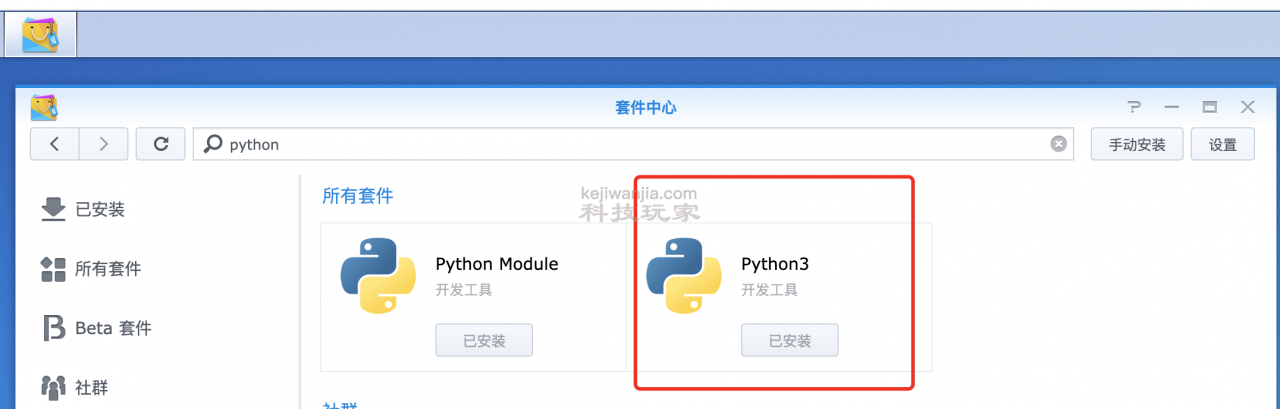This screenshot has height=409, width=1280.
Task: Click the 所有套件 section heading
Action: point(358,195)
